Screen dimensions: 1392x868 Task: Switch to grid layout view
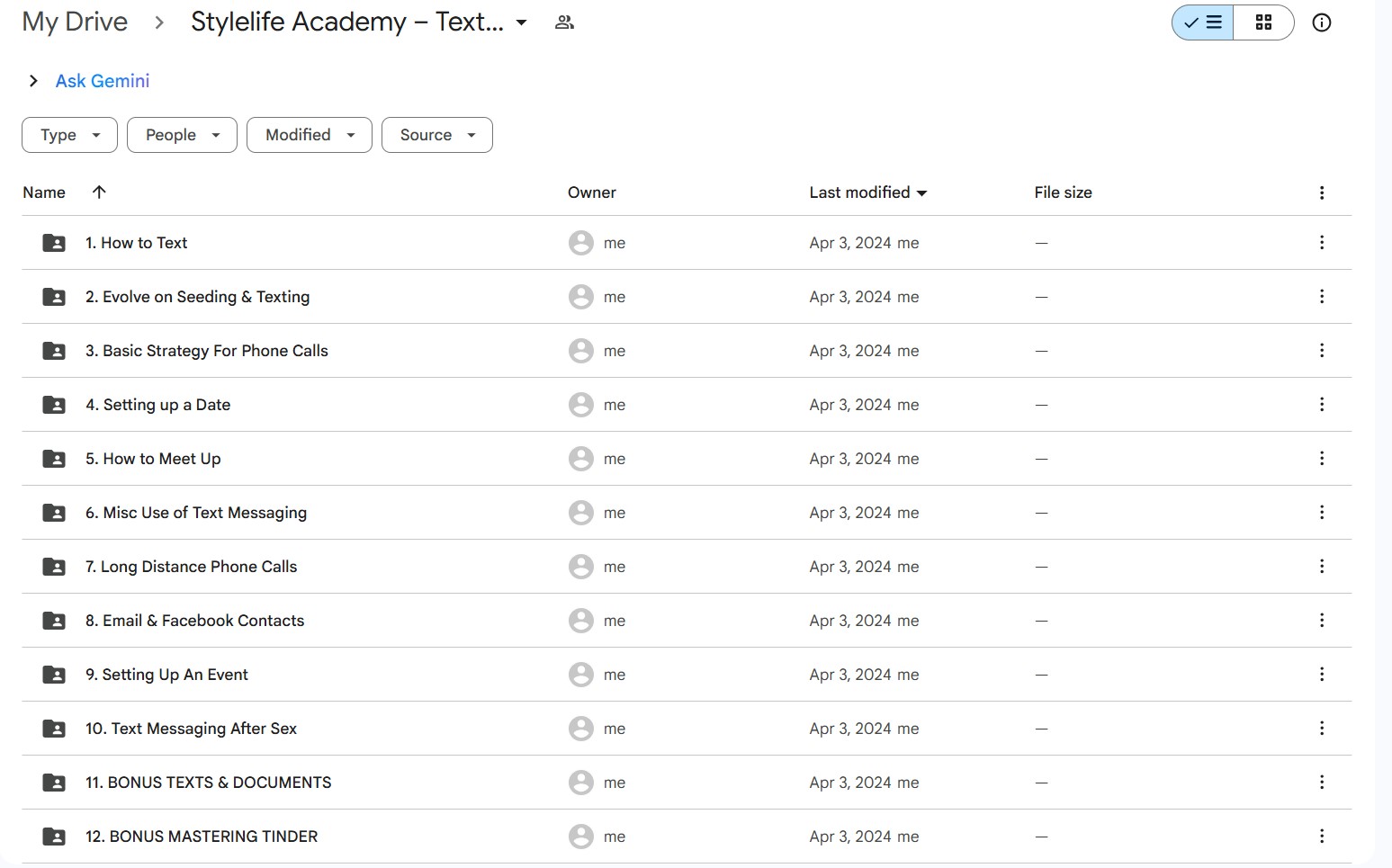[1263, 23]
